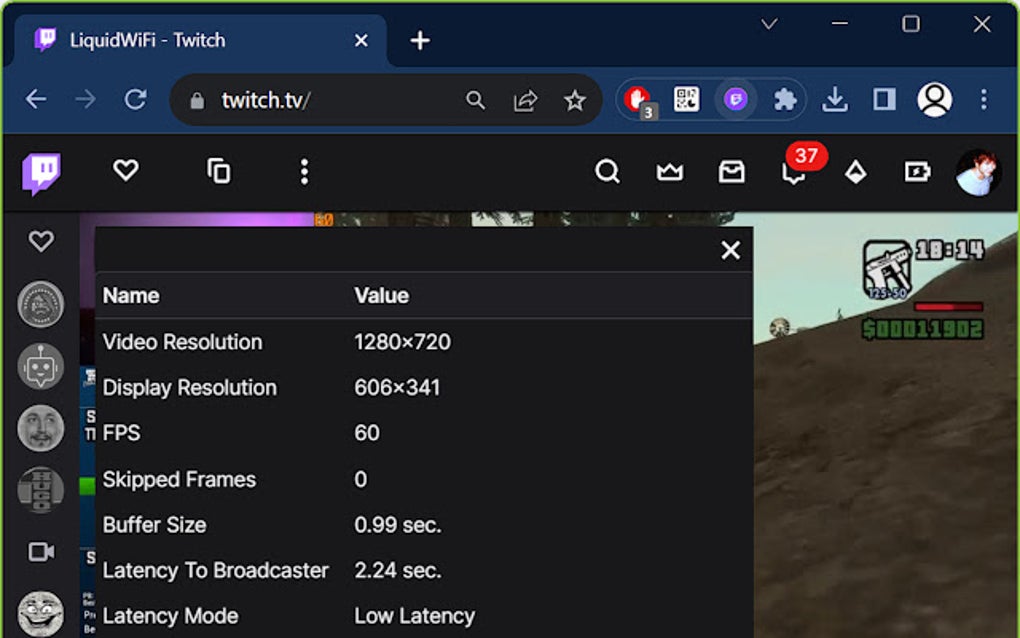Select the 606×341 display resolution value
This screenshot has width=1020, height=638.
click(397, 388)
